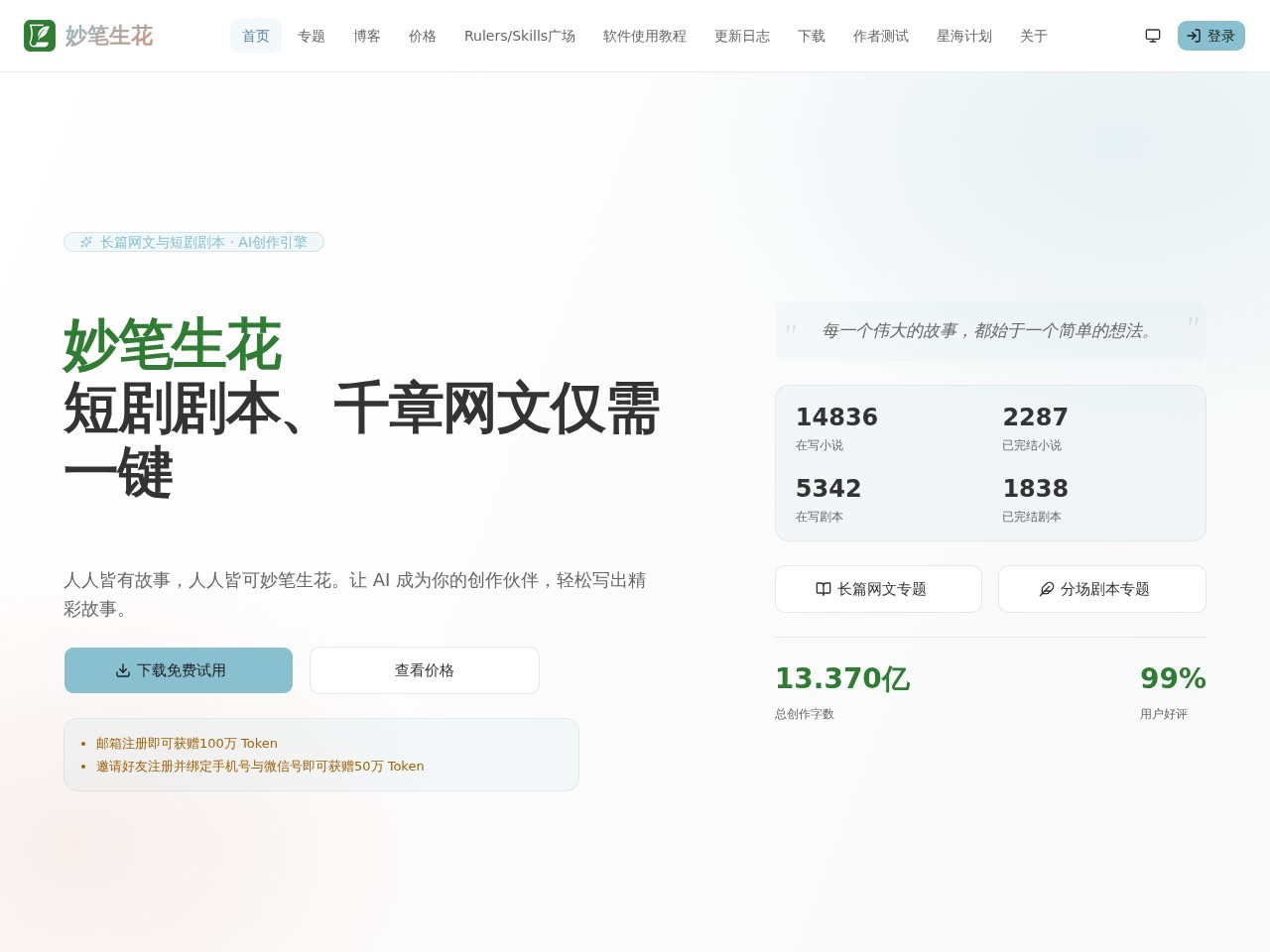
Task: Click the 99% 用户好评 figure
Action: (1173, 691)
